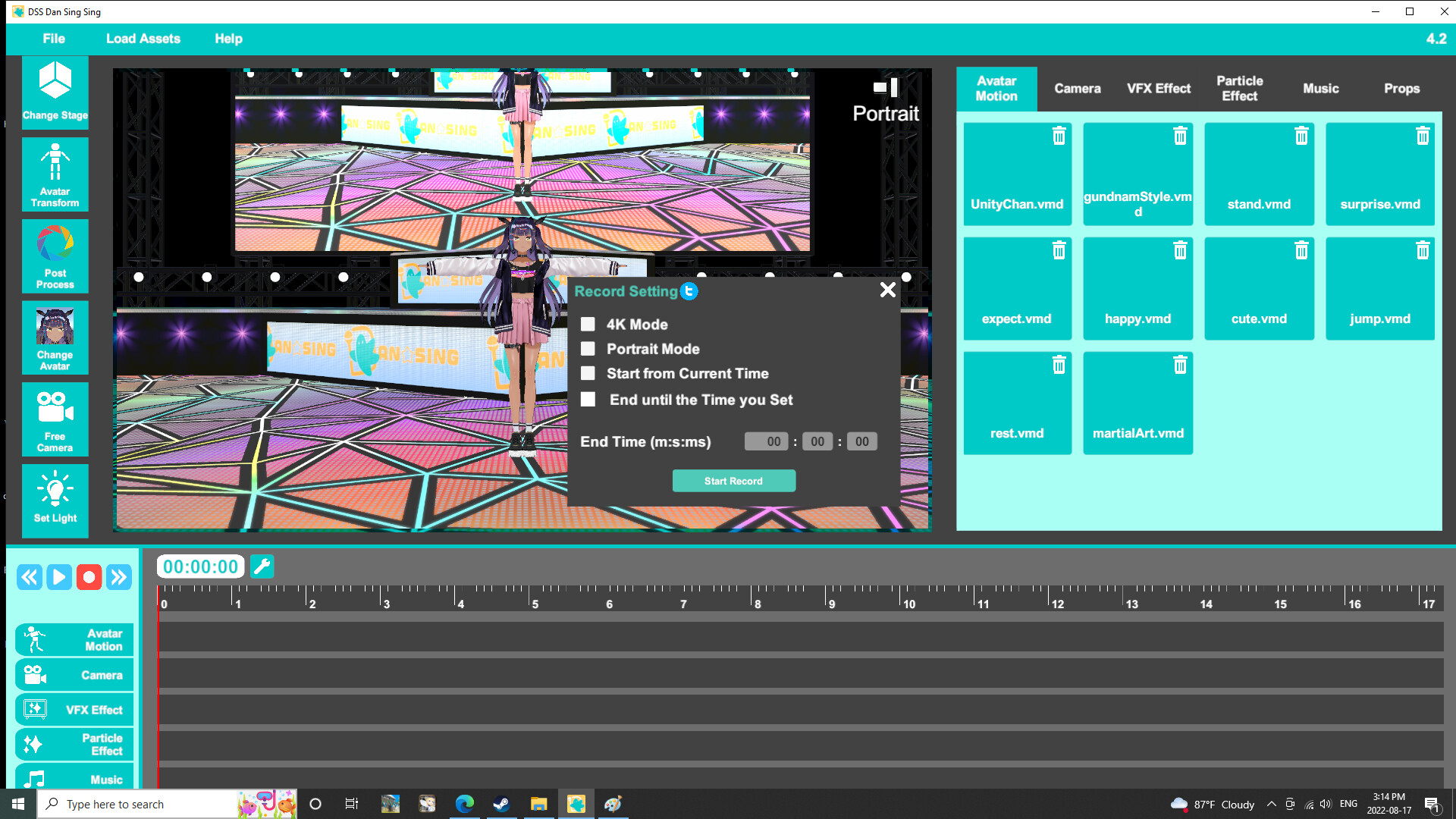Open the Avatar Transform tool
The height and width of the screenshot is (819, 1456).
click(x=54, y=176)
